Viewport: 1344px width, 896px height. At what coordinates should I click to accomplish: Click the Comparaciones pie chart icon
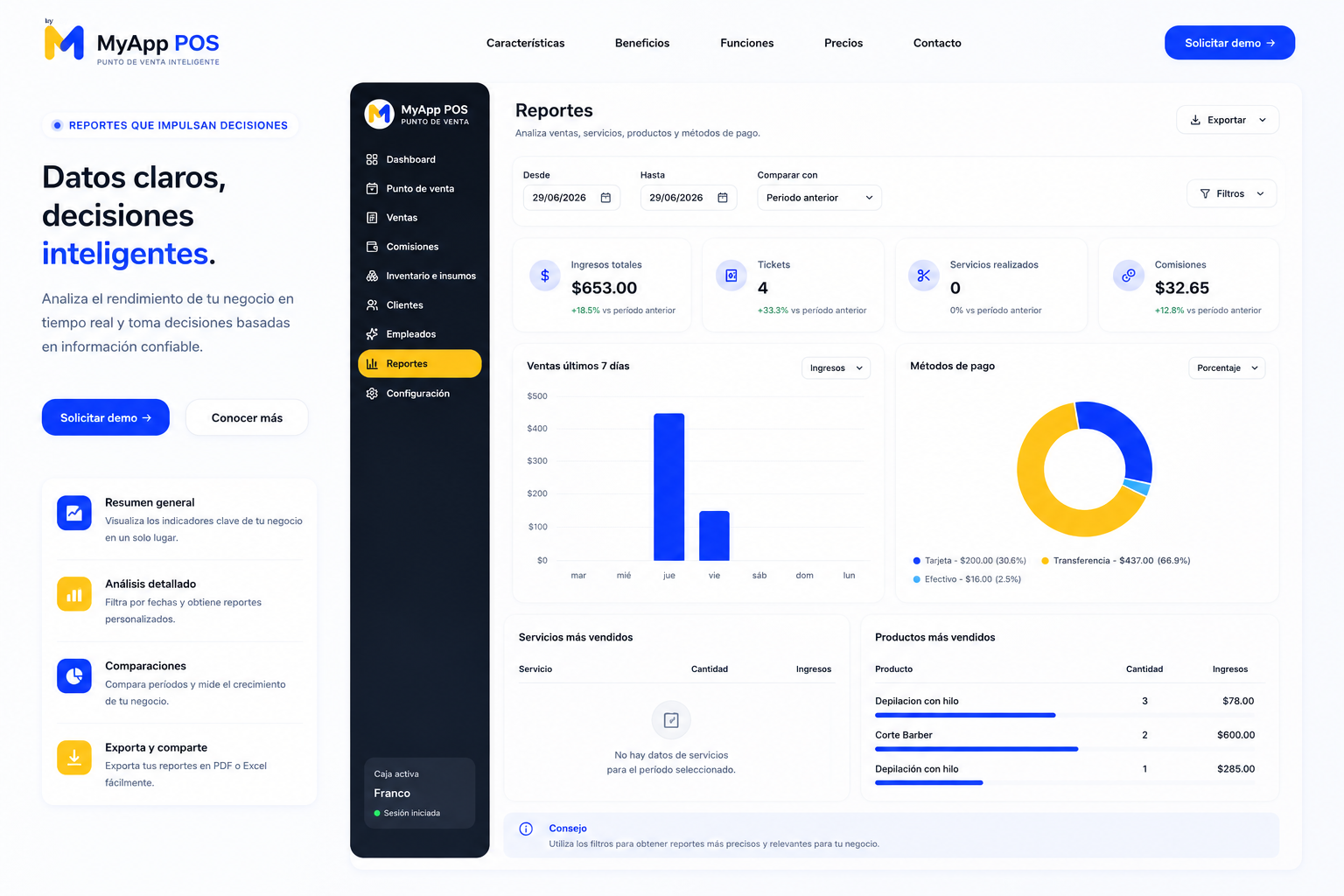pos(74,675)
